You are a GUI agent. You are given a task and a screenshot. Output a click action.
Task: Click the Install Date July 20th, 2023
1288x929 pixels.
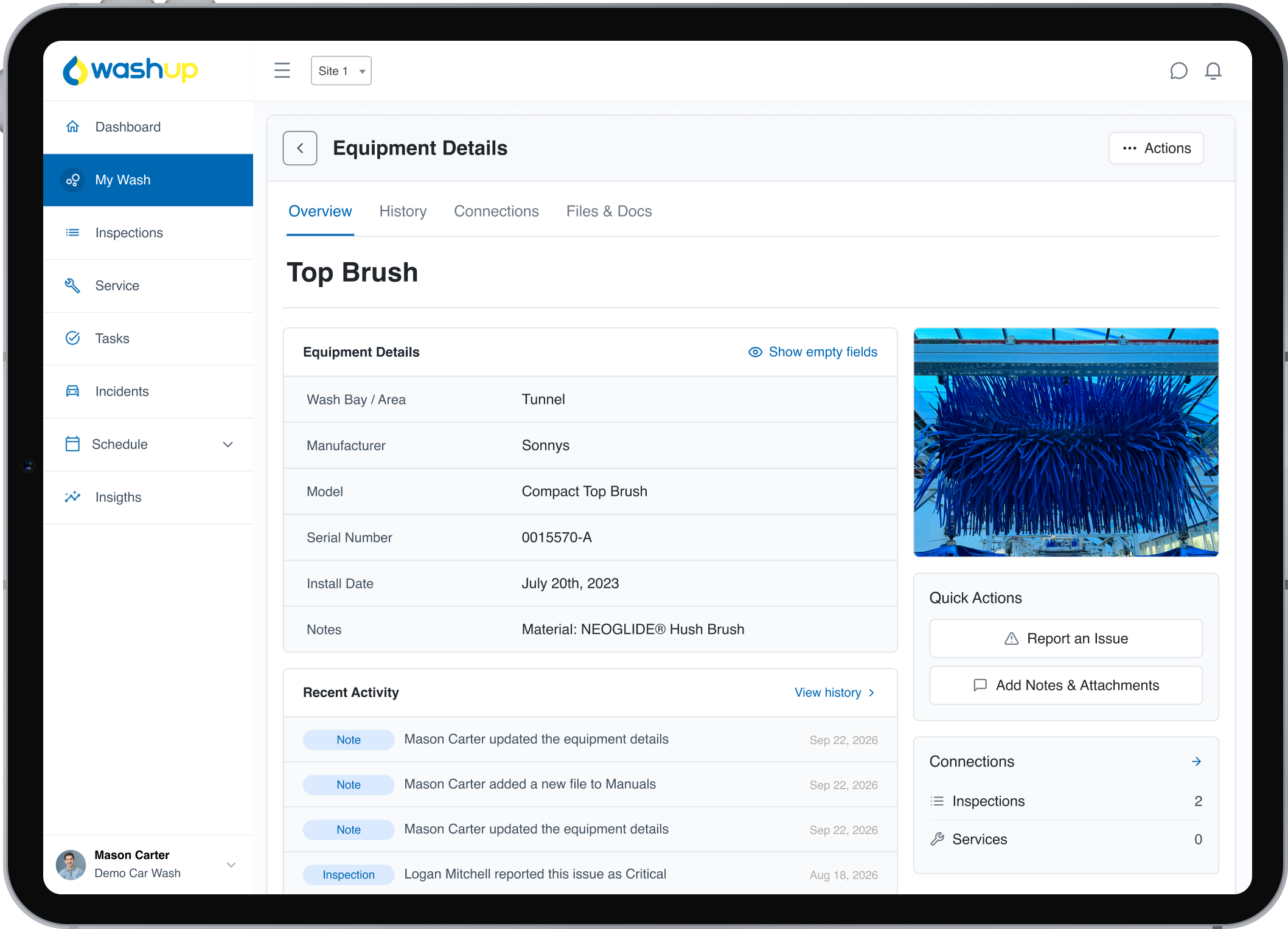570,583
